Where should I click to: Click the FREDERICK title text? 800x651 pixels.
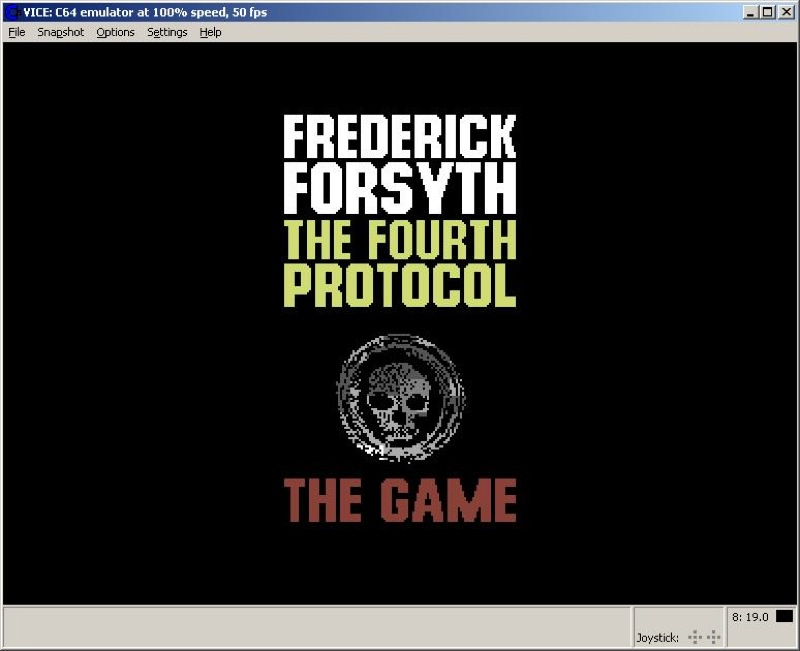pyautogui.click(x=400, y=136)
